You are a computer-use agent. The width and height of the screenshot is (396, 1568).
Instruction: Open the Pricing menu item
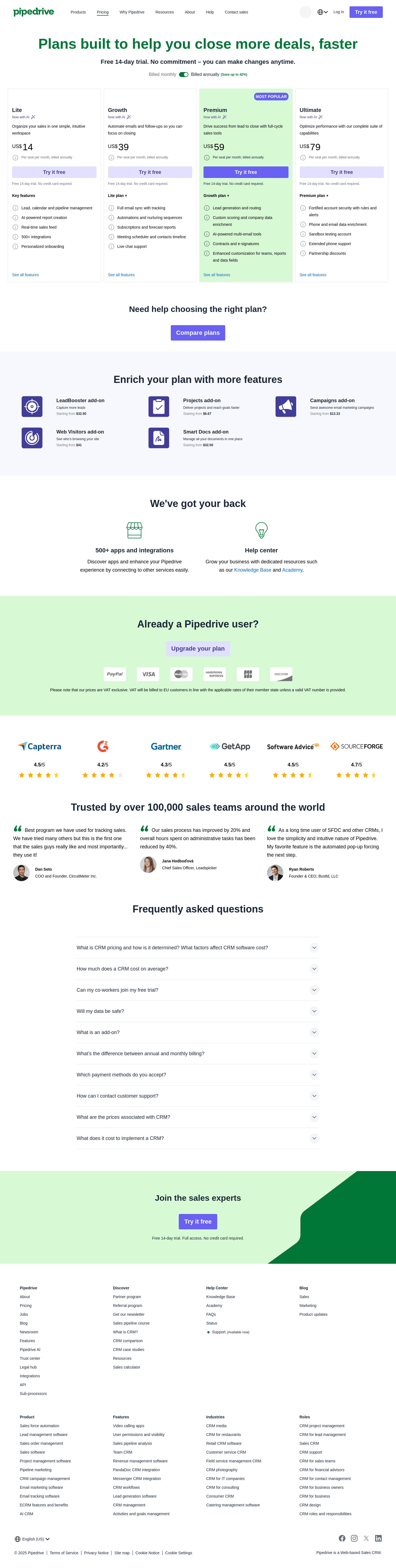click(103, 12)
